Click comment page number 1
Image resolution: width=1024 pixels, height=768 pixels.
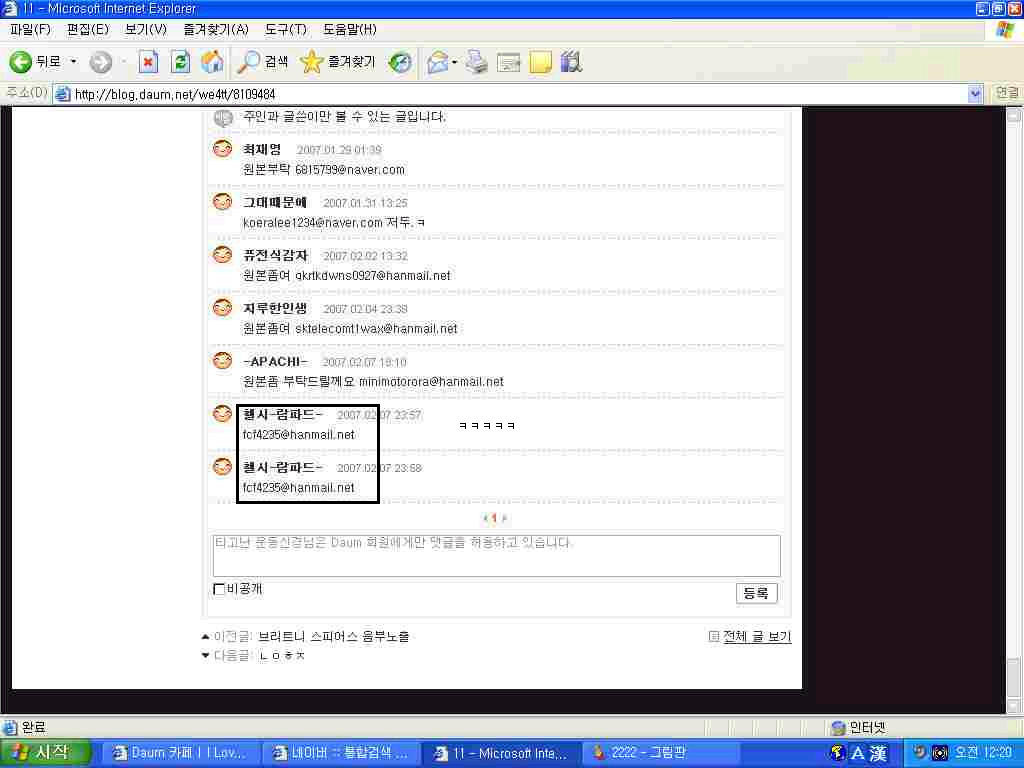pos(494,518)
